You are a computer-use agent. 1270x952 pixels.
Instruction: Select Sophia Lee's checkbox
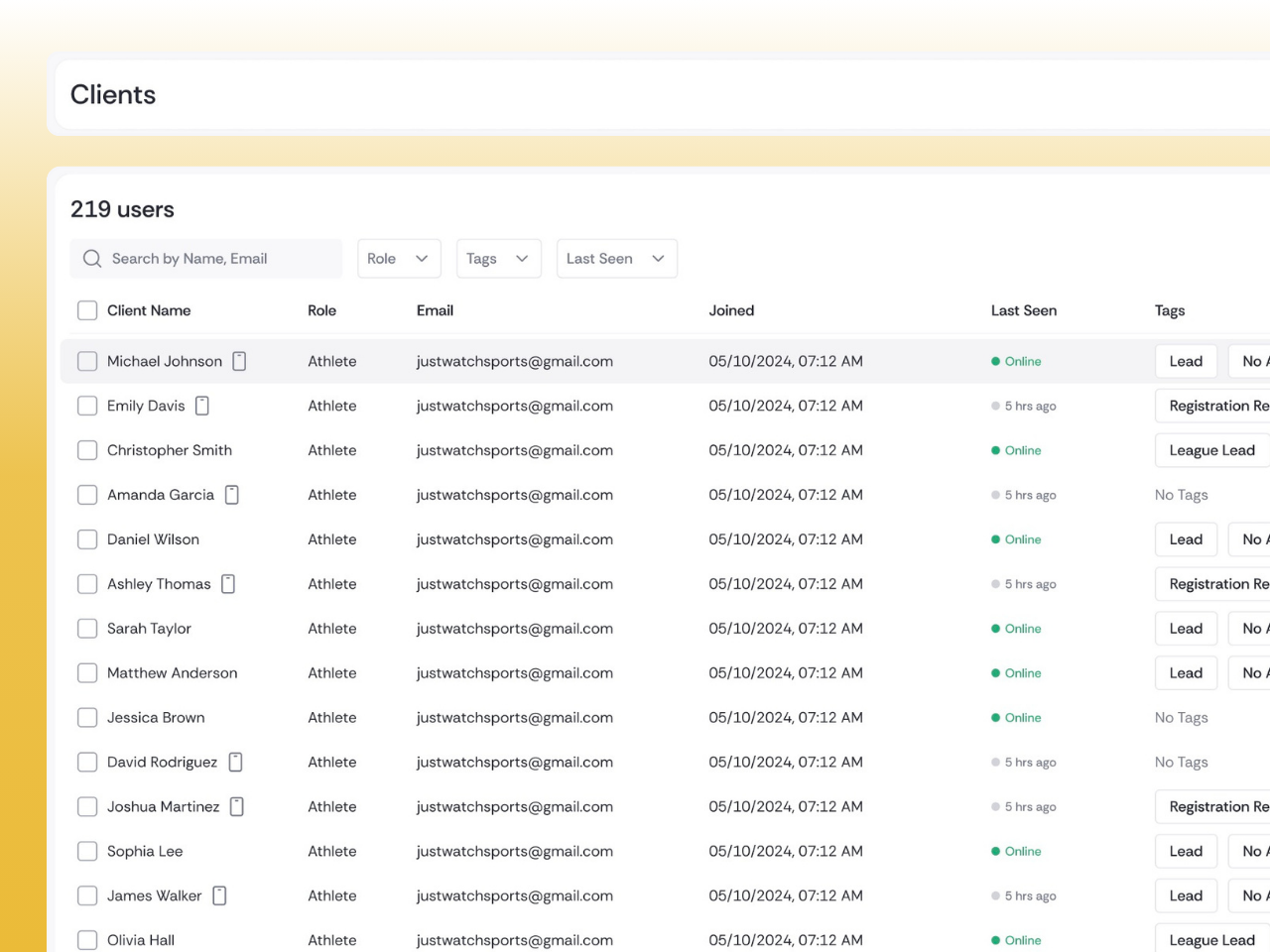coord(87,851)
